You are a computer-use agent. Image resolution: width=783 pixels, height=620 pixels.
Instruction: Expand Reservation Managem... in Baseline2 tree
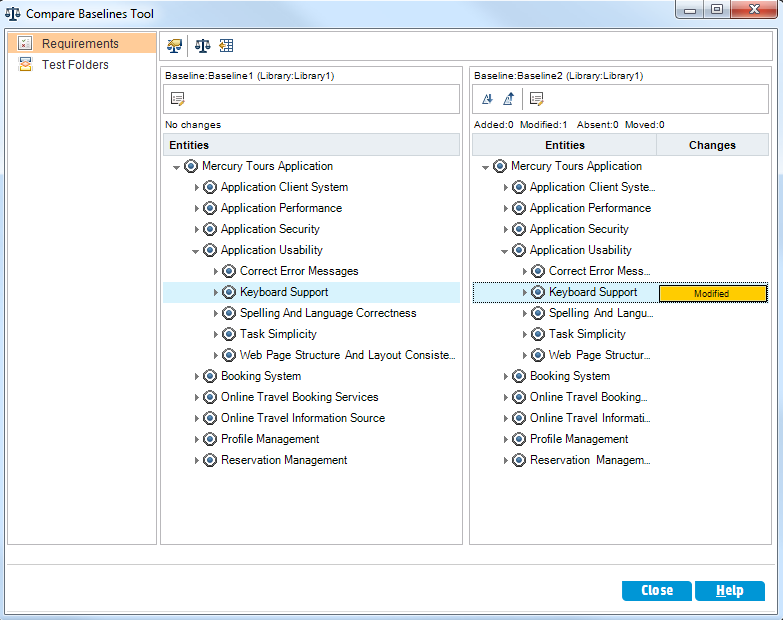(x=505, y=460)
